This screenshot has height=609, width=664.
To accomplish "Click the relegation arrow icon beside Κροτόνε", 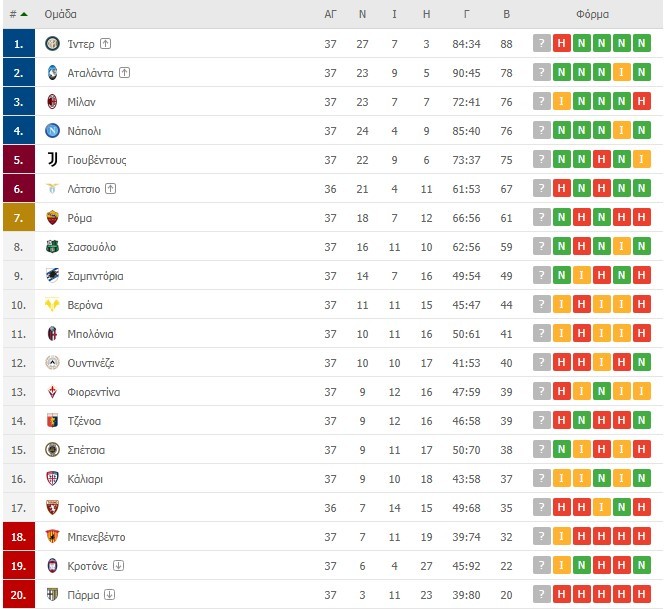I will pyautogui.click(x=119, y=566).
